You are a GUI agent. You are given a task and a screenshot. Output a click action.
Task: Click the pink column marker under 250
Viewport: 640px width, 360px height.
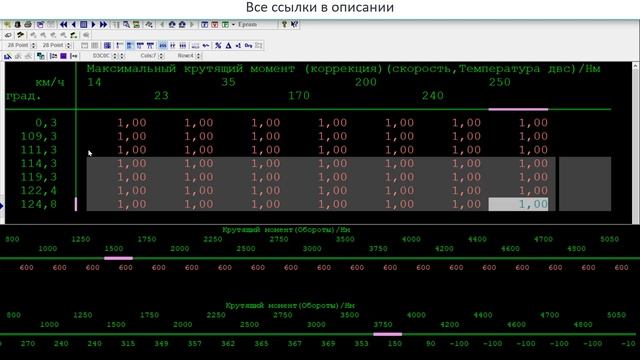(518, 109)
